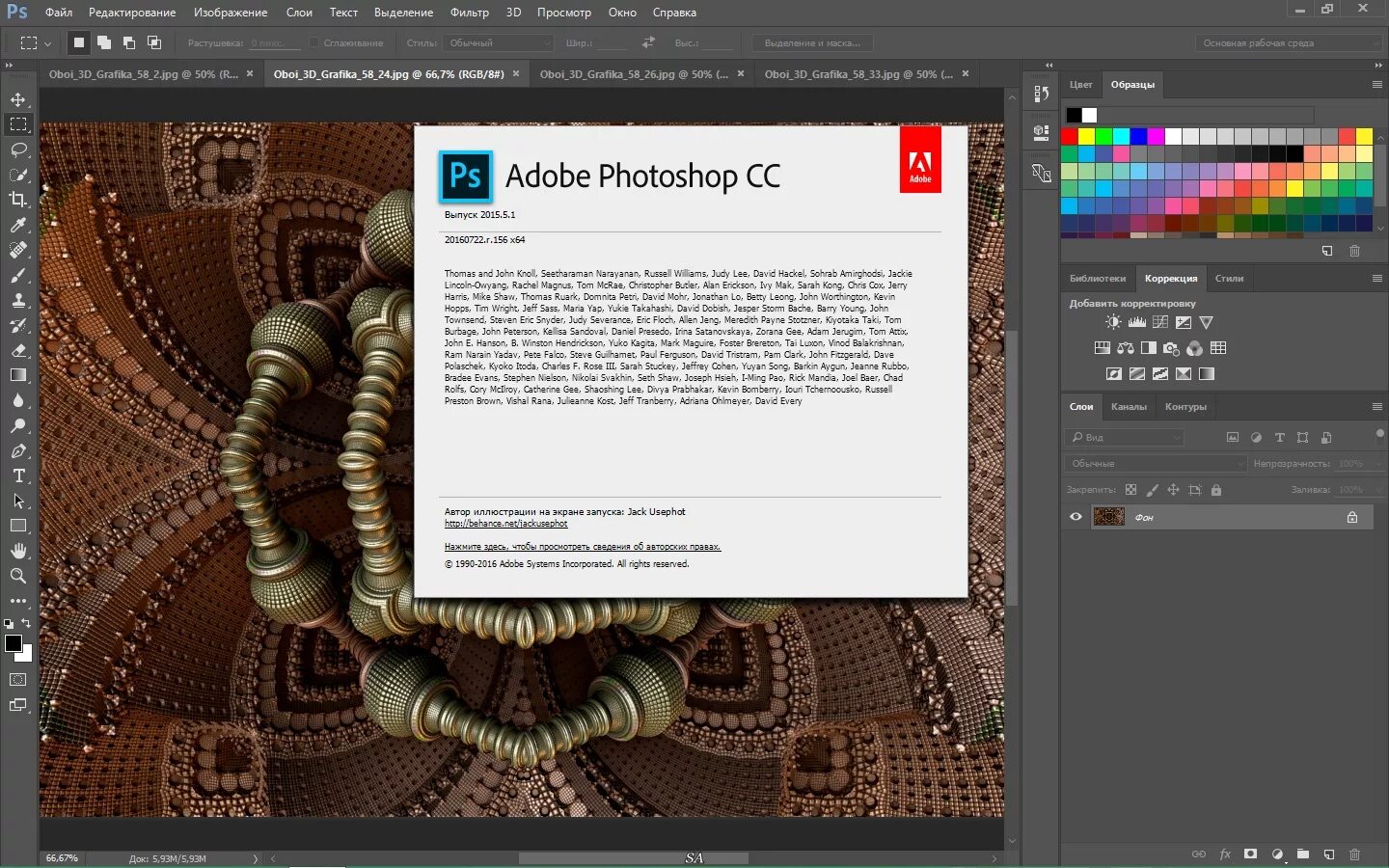This screenshot has height=868, width=1389.
Task: Select the Move tool
Action: (18, 99)
